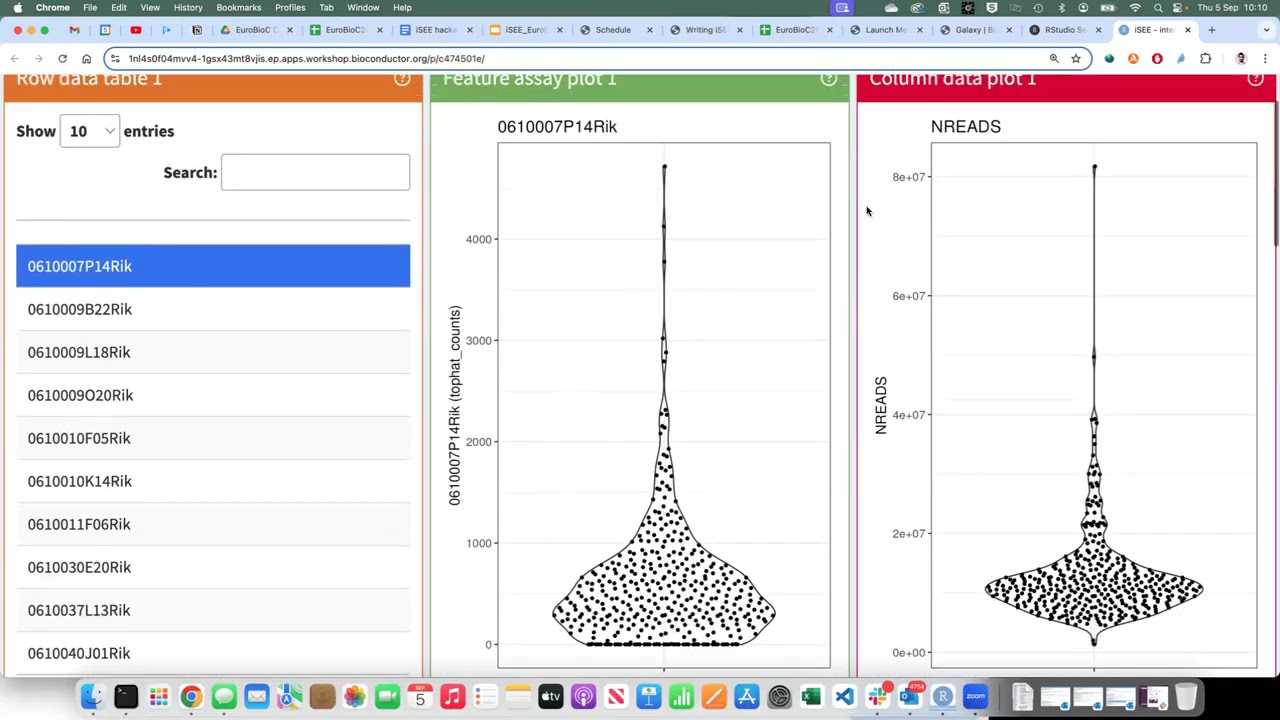Screen dimensions: 1280x720
Task: Open help for Row data table 1
Action: 402,79
